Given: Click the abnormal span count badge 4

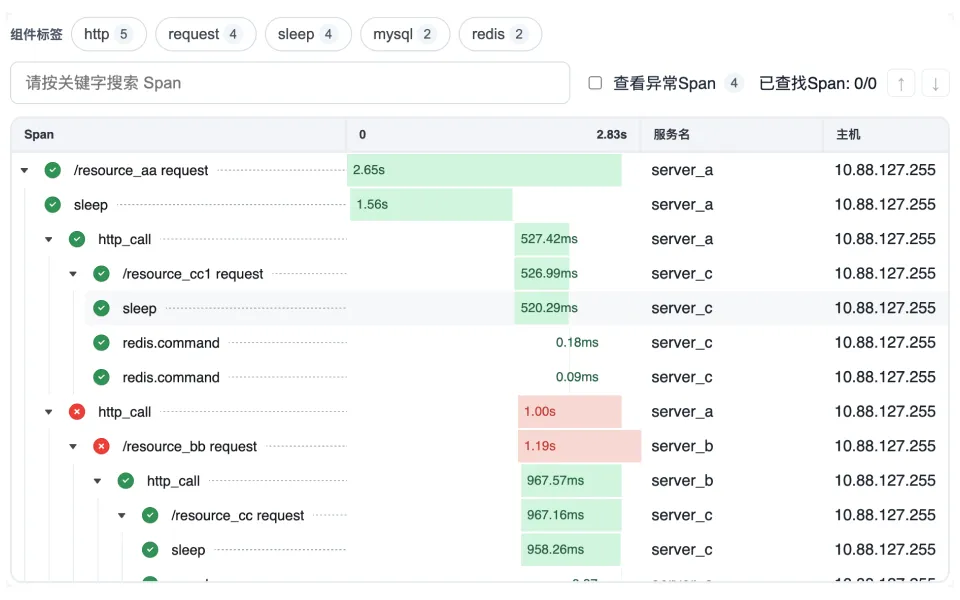Looking at the screenshot, I should [x=733, y=83].
